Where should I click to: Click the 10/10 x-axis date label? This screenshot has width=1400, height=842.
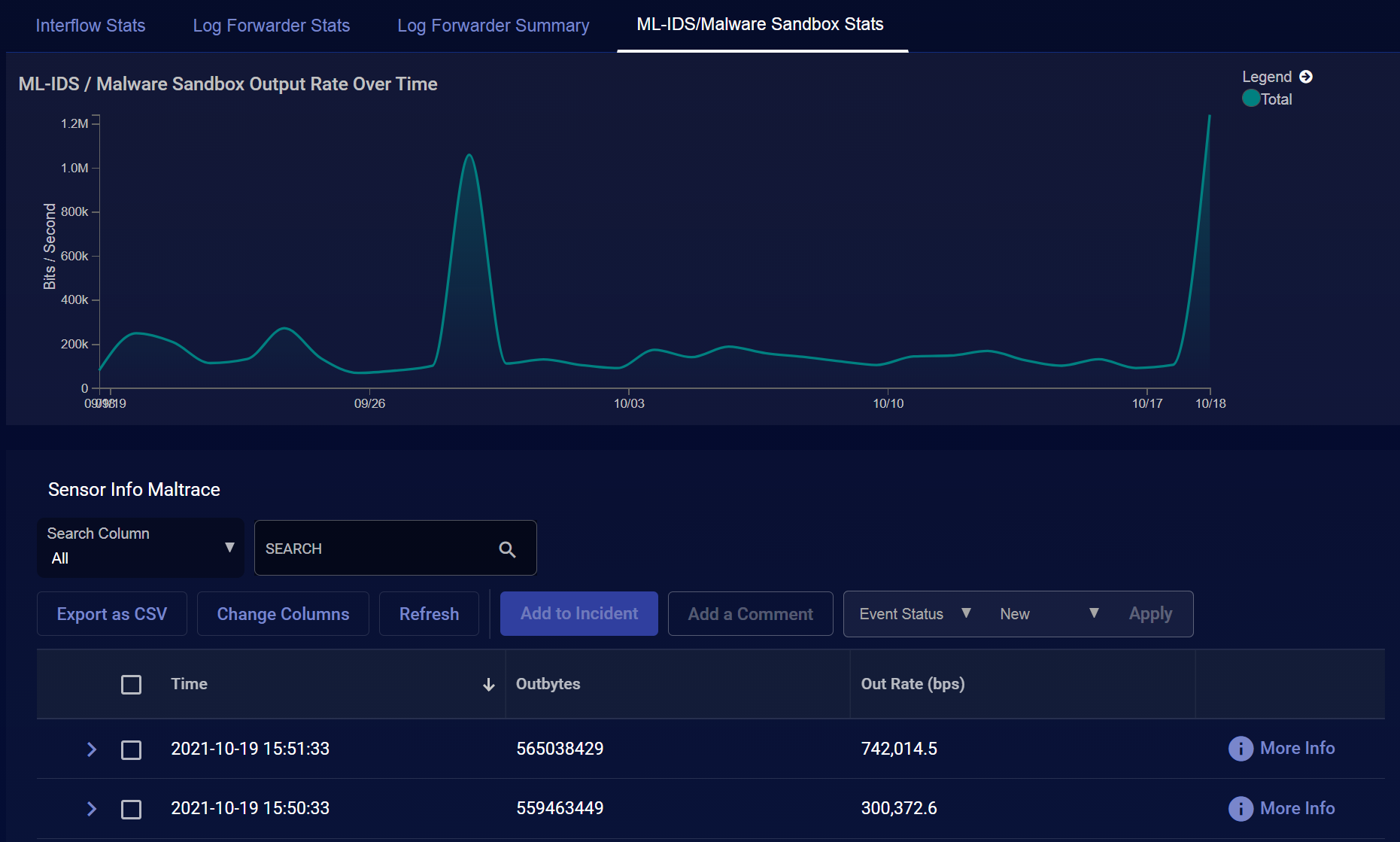pyautogui.click(x=888, y=404)
